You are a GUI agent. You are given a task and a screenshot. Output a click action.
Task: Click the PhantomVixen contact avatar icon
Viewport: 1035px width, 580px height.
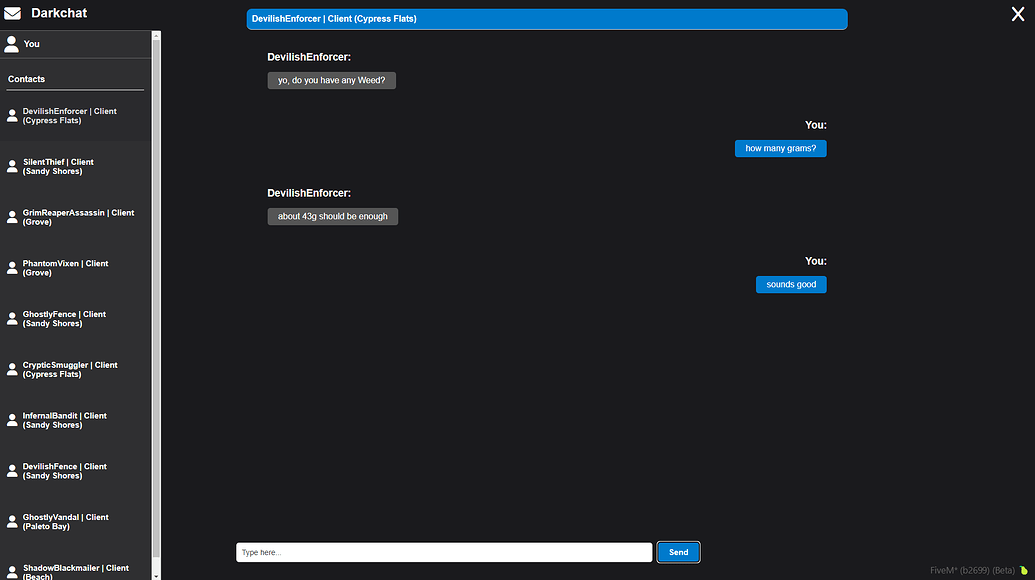12,268
